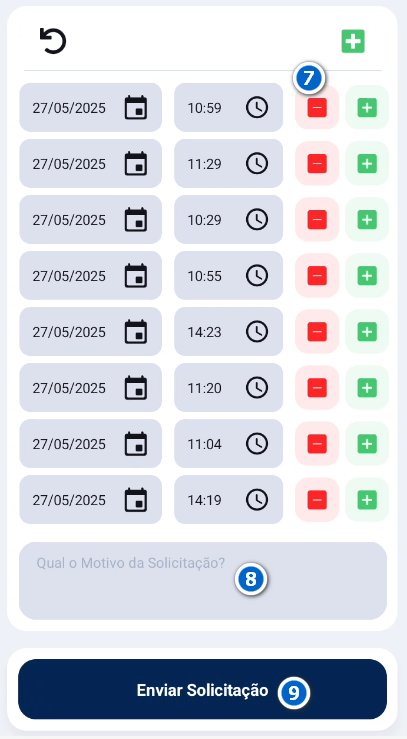Click the 14:23 time field
This screenshot has width=407, height=739.
pyautogui.click(x=228, y=332)
